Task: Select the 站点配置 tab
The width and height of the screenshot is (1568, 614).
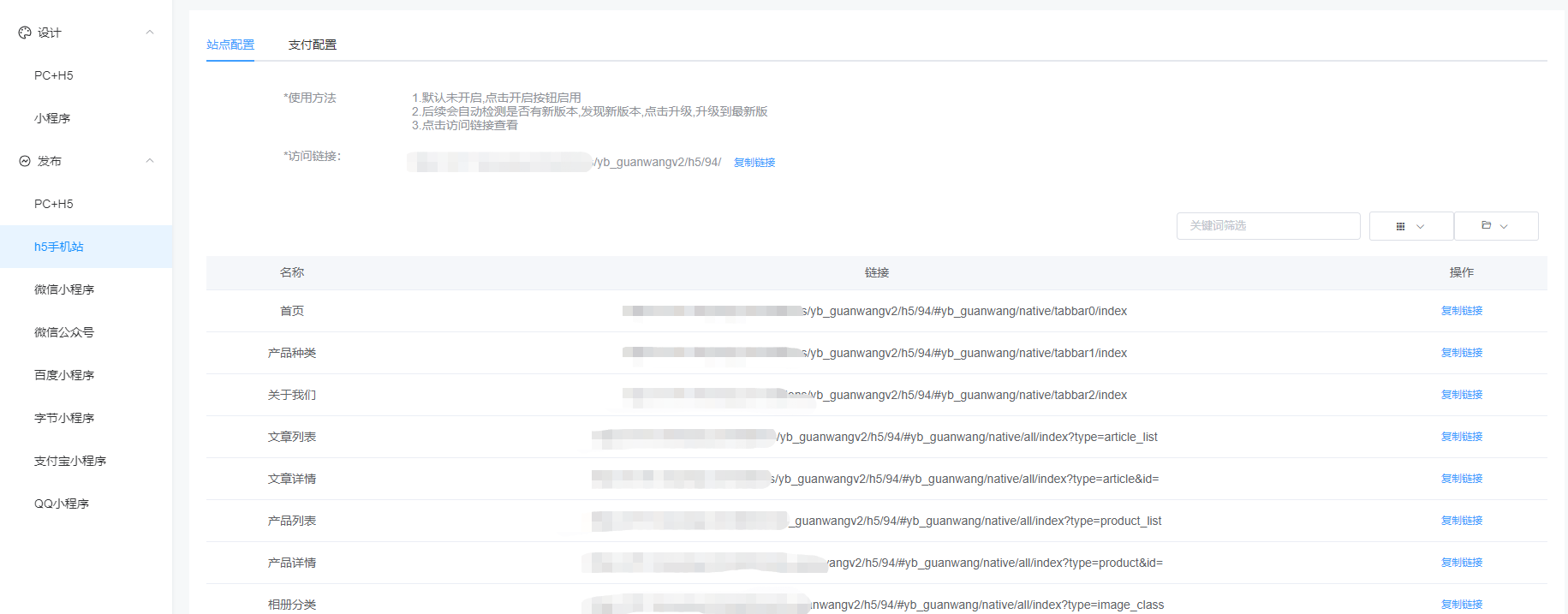Action: (x=230, y=45)
